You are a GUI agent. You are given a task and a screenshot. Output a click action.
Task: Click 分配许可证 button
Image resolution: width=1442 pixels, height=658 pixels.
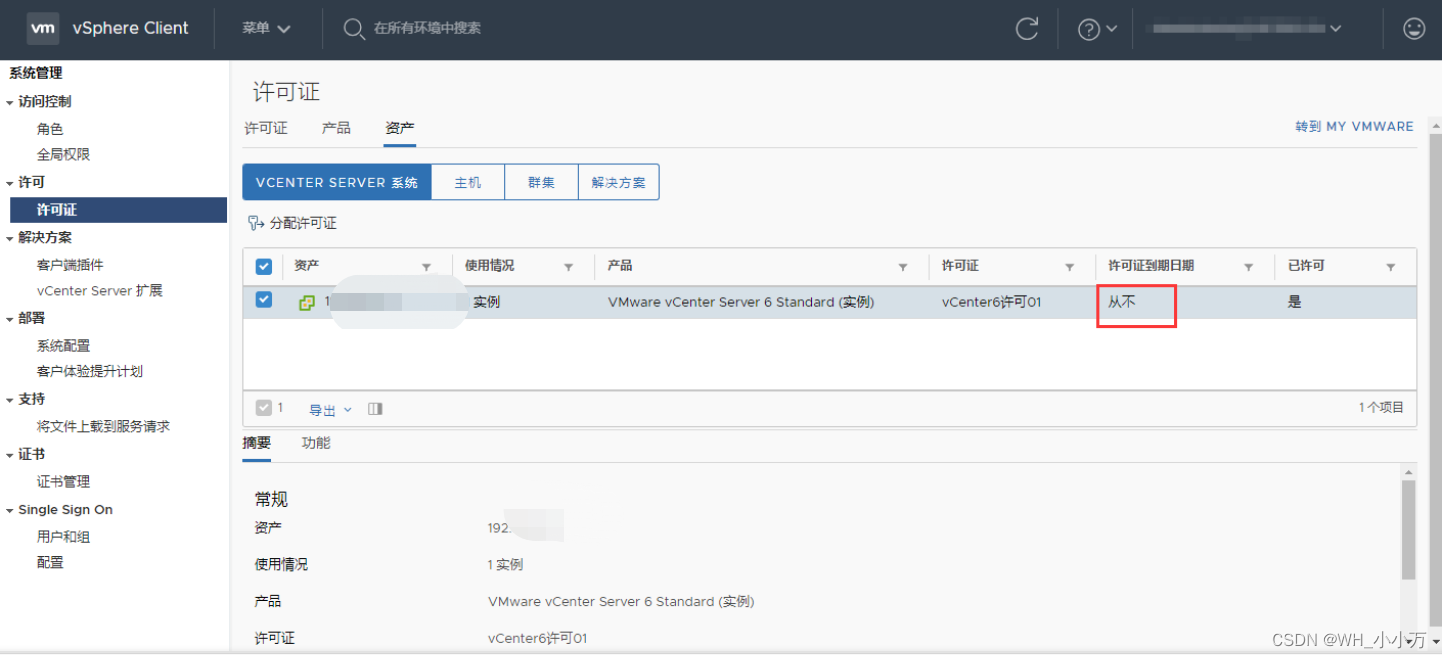click(292, 223)
